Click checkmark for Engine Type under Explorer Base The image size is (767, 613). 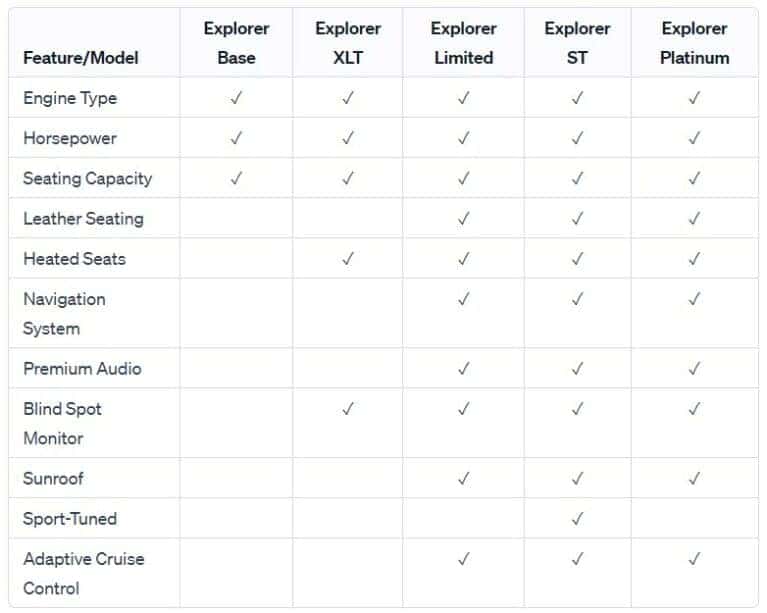click(x=236, y=98)
